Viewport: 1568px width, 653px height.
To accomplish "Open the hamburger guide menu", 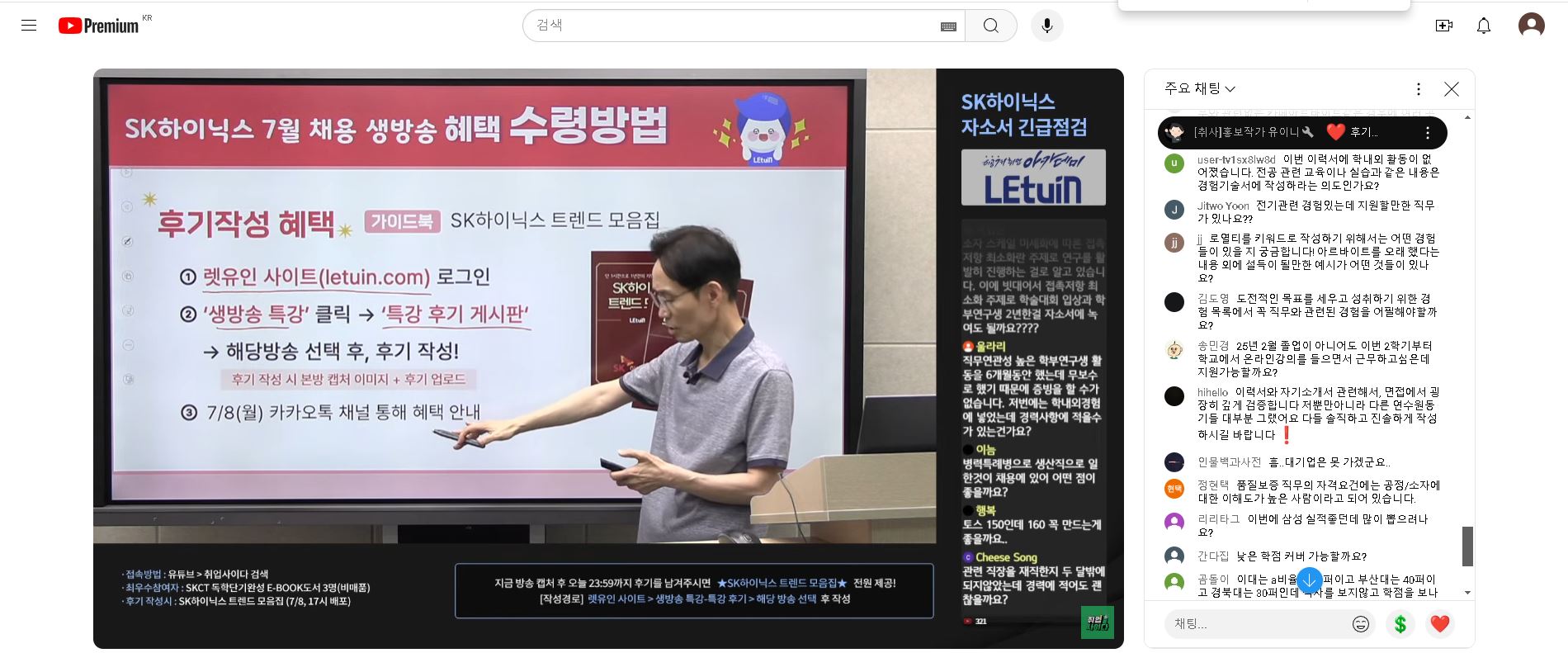I will (x=29, y=25).
